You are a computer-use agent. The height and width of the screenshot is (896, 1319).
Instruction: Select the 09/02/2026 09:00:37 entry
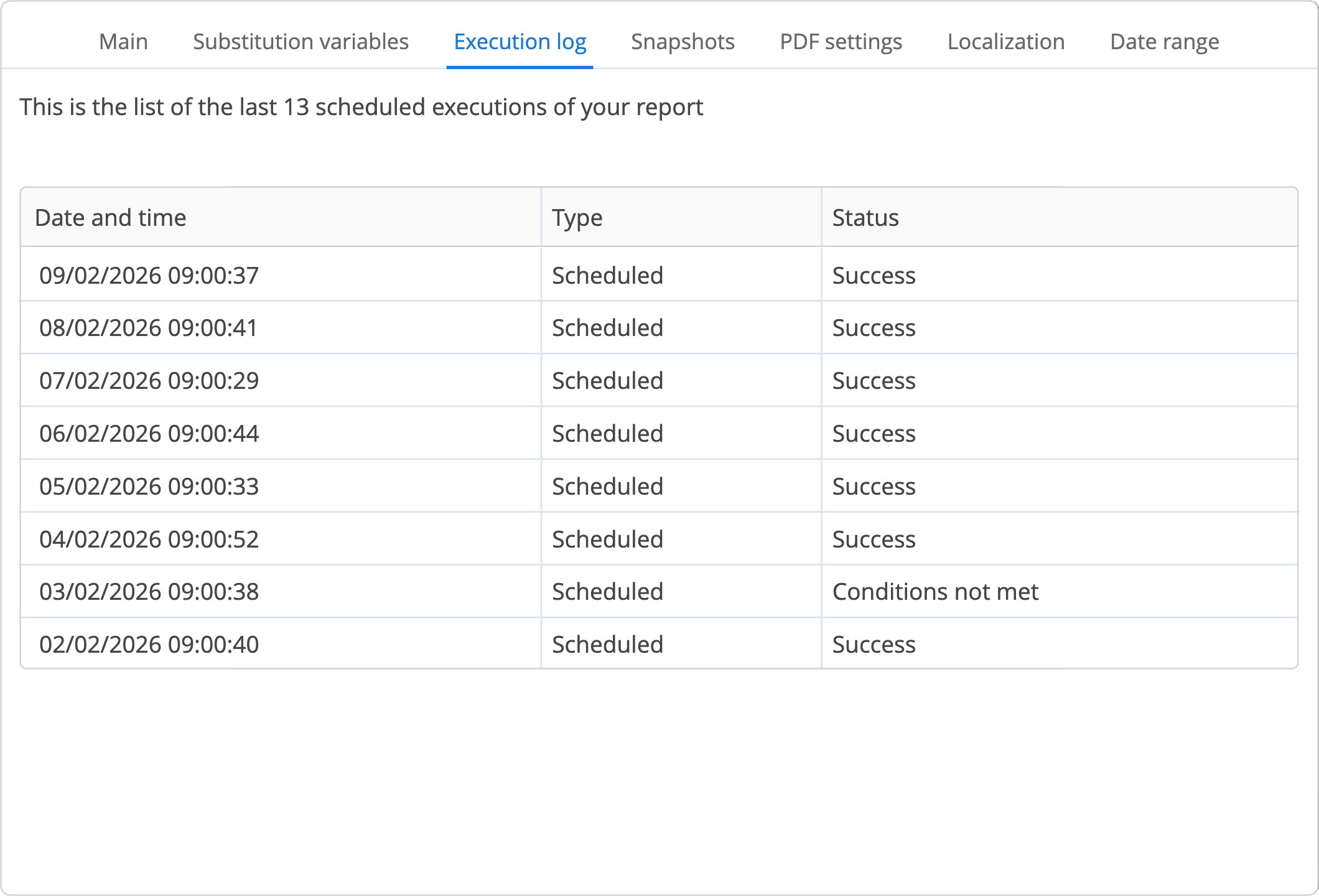[x=659, y=274]
